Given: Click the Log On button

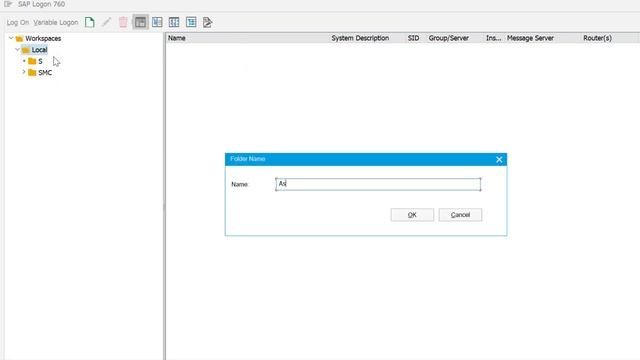Looking at the screenshot, I should (18, 22).
